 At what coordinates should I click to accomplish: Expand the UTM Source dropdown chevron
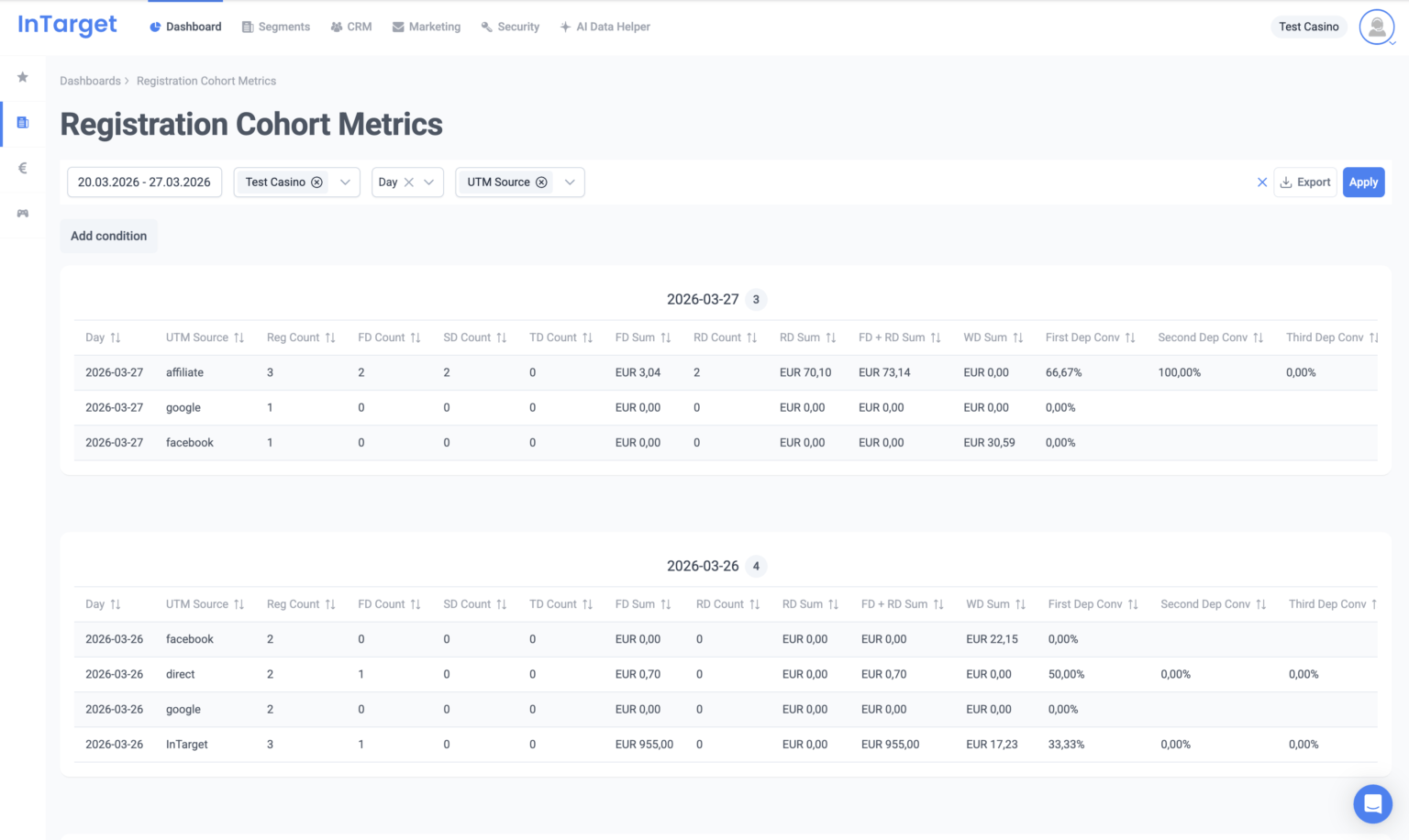click(570, 182)
